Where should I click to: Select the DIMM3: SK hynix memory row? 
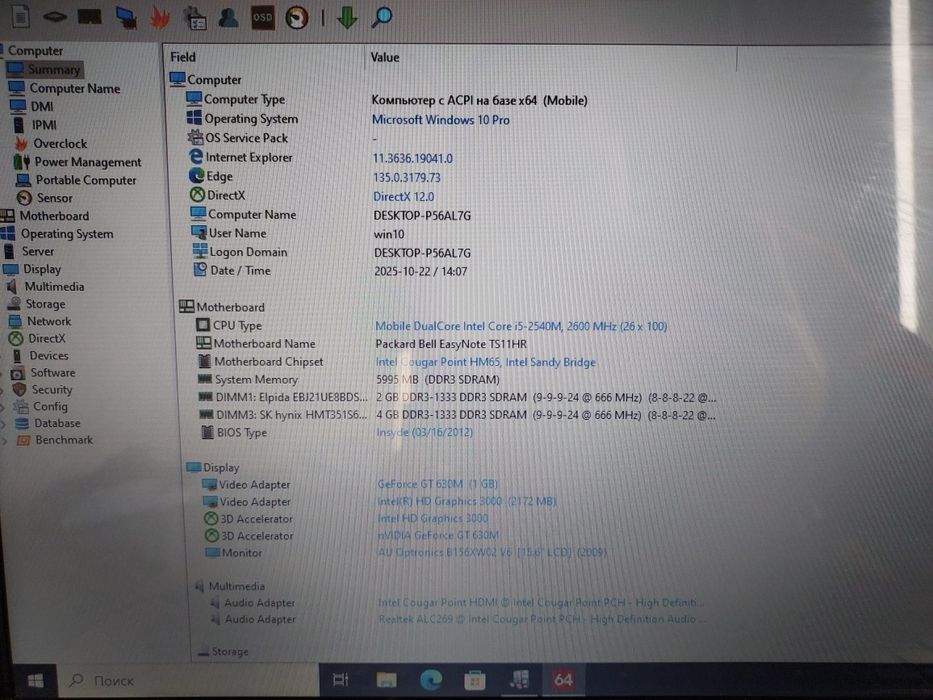[457, 415]
